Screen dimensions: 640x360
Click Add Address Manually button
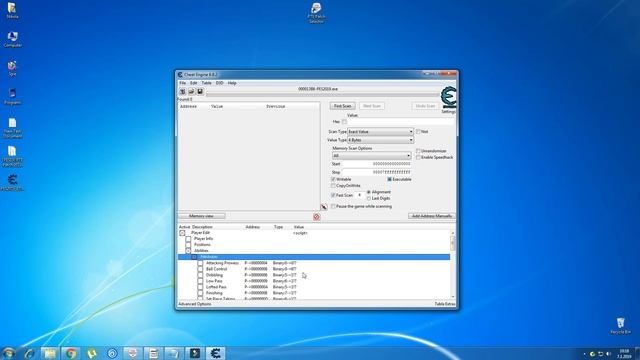(432, 216)
